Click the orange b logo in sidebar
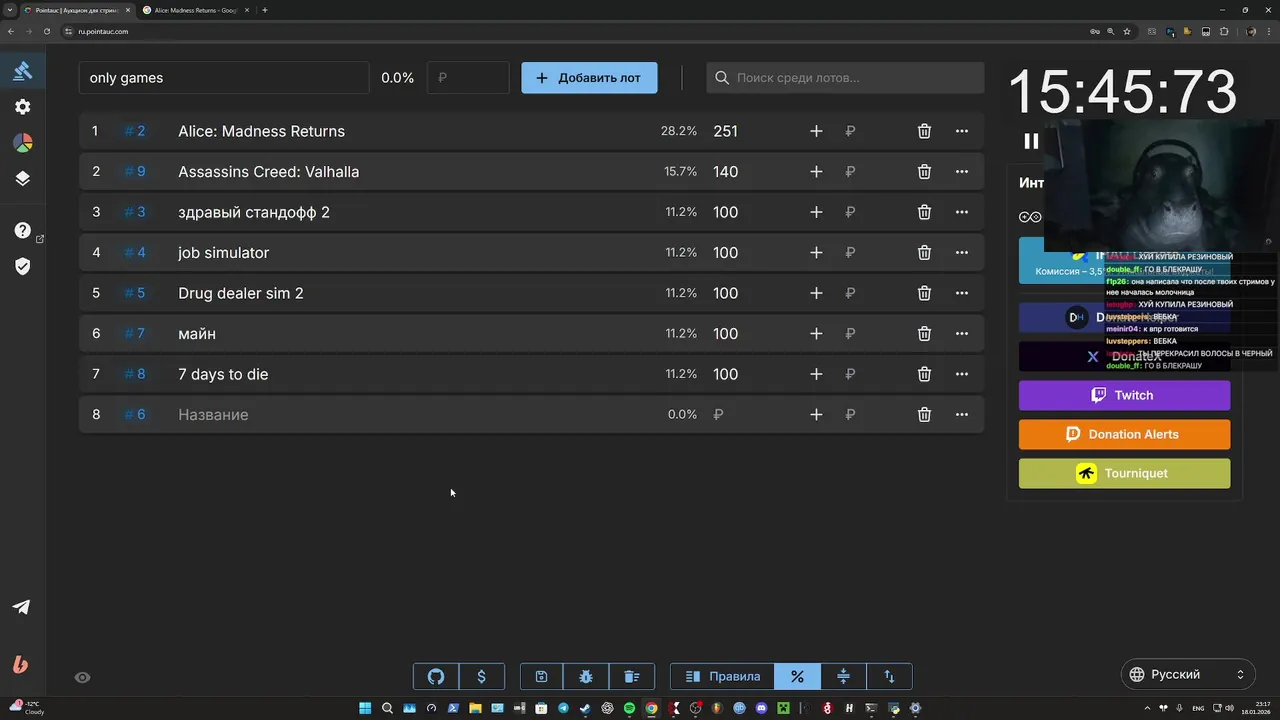This screenshot has height=720, width=1280. [x=20, y=664]
